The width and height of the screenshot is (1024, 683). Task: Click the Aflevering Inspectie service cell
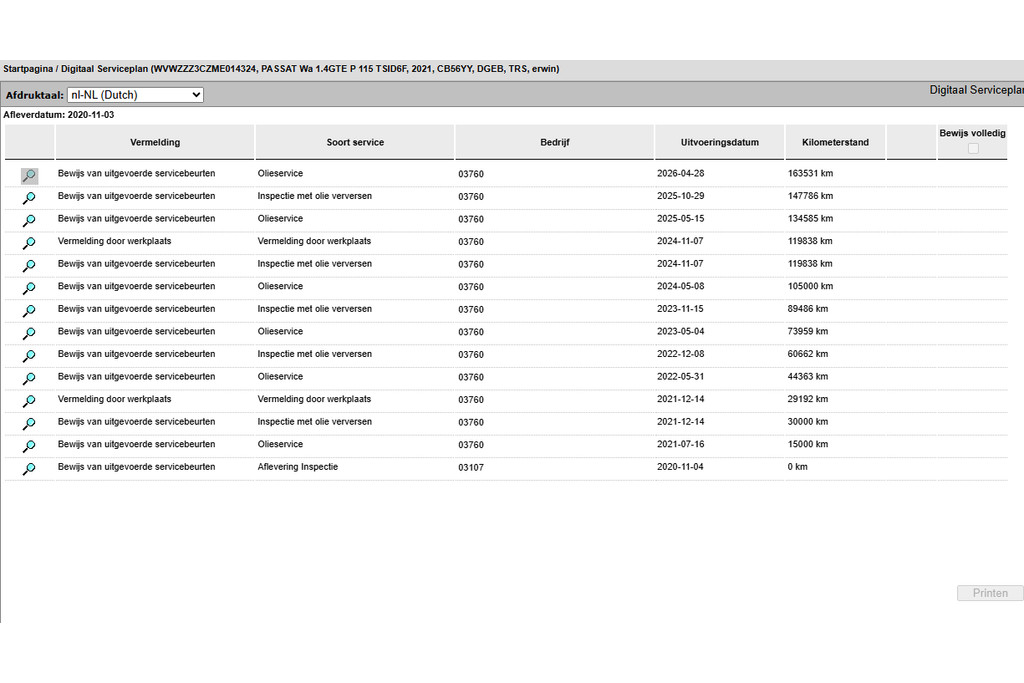[x=298, y=467]
